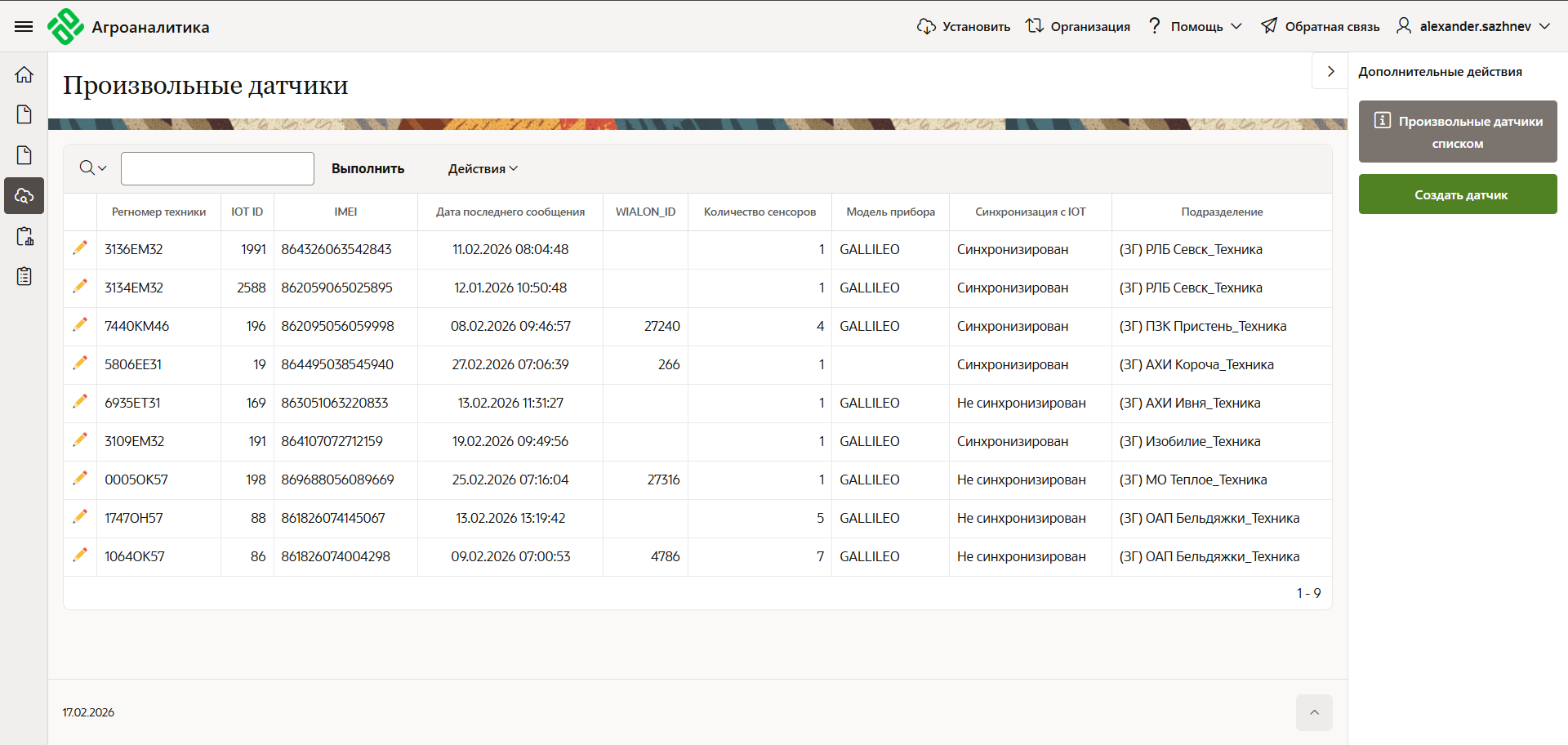Click the scroll-to-top arrow button
The height and width of the screenshot is (745, 1568).
pyautogui.click(x=1313, y=712)
